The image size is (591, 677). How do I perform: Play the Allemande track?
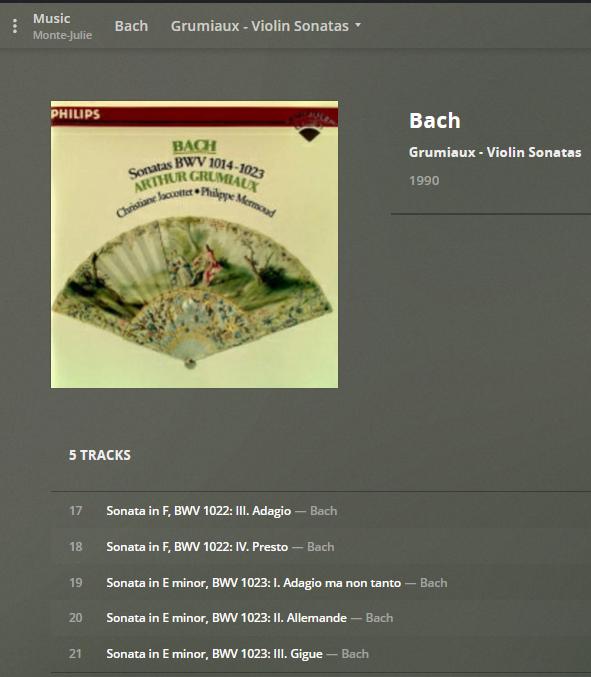tap(226, 618)
